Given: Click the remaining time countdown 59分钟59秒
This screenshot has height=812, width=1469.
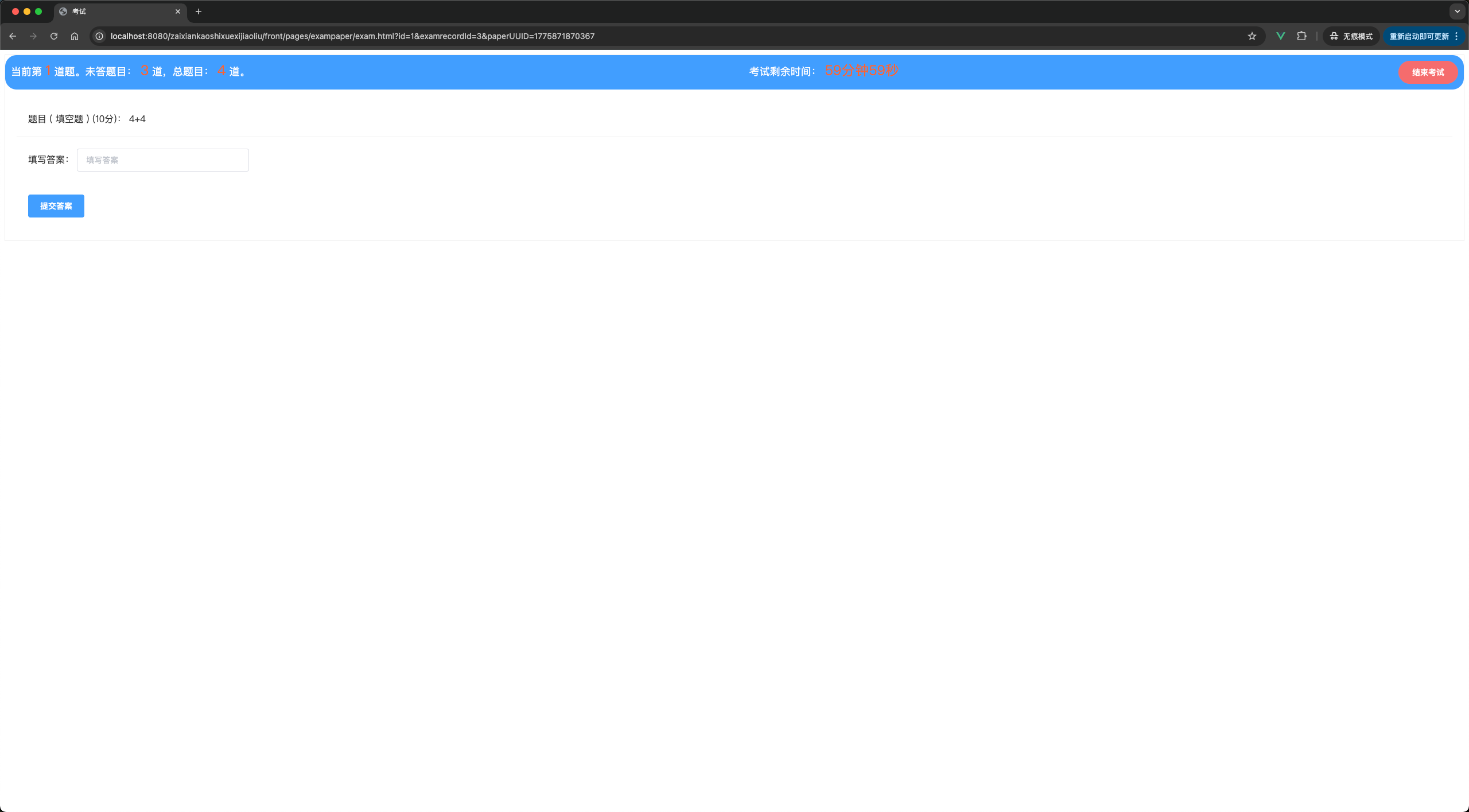Looking at the screenshot, I should pyautogui.click(x=861, y=71).
